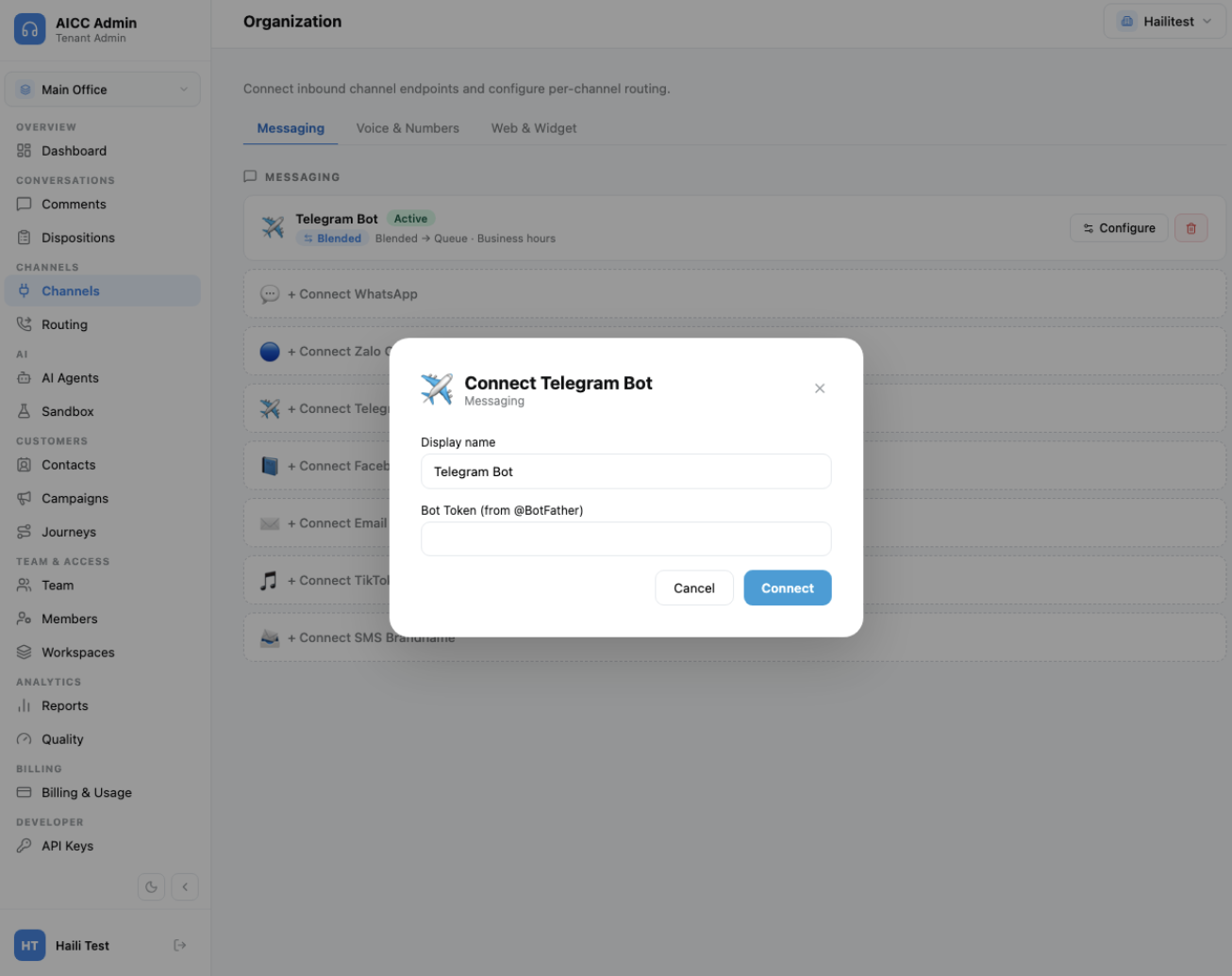Viewport: 1232px width, 976px height.
Task: Collapse the sidebar with the chevron button
Action: tap(185, 886)
